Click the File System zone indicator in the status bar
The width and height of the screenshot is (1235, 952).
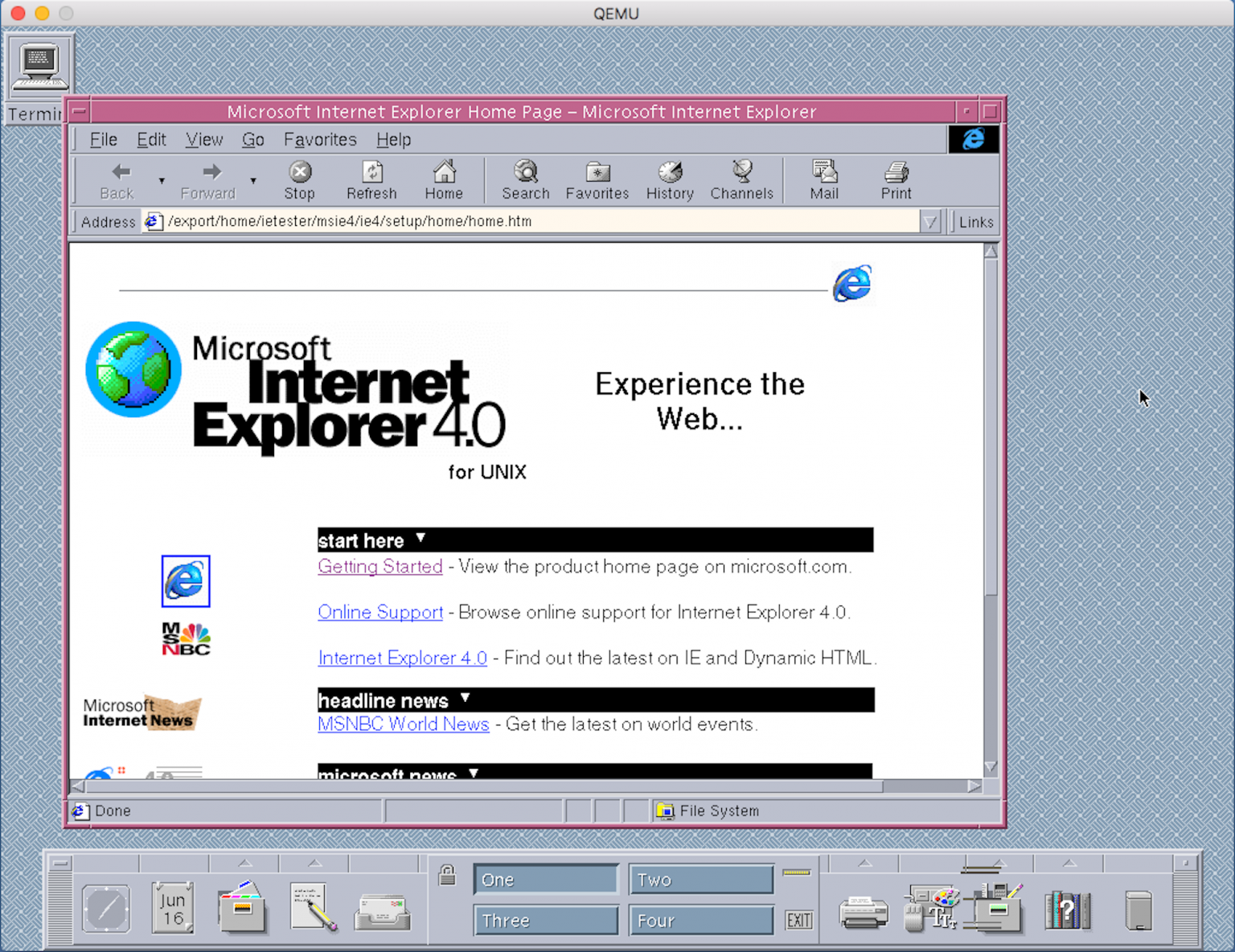tap(708, 810)
